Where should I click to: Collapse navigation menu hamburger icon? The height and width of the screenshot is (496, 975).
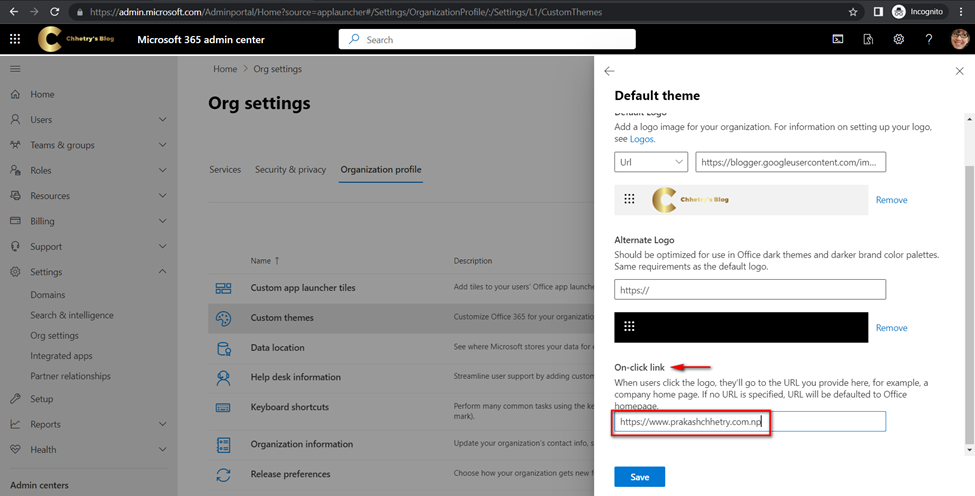[15, 69]
